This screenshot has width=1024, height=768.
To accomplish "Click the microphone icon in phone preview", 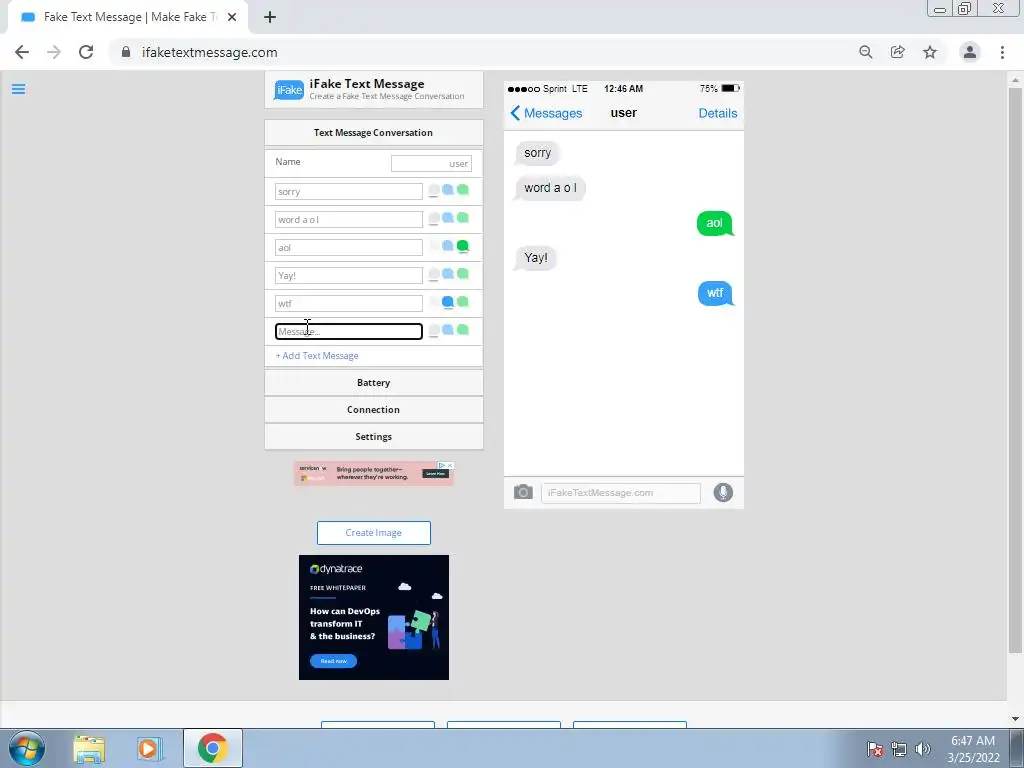I will point(723,492).
